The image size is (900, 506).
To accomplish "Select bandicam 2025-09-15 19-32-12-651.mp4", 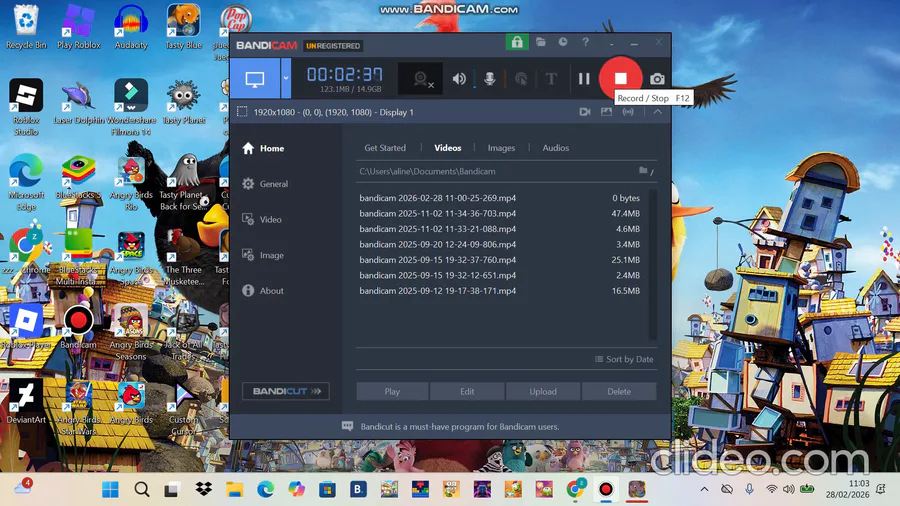I will point(500,275).
